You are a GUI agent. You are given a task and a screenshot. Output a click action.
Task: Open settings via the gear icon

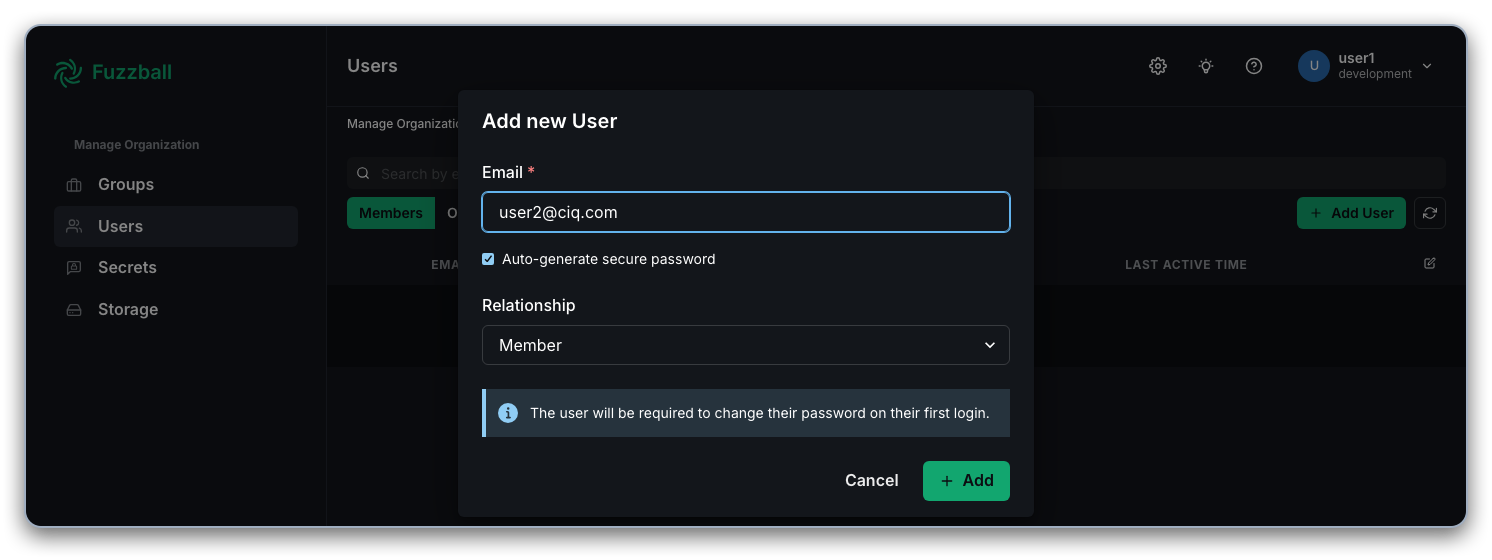(1158, 66)
